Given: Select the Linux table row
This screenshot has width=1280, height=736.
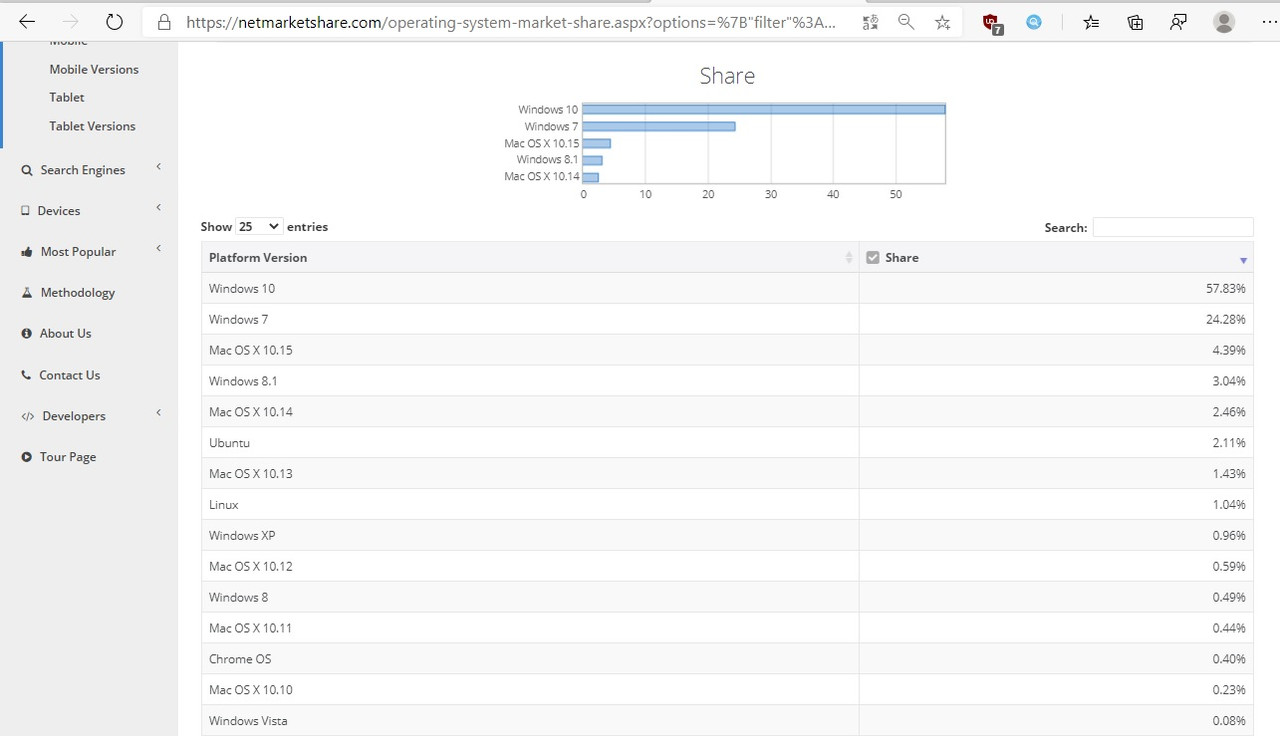Looking at the screenshot, I should point(727,505).
